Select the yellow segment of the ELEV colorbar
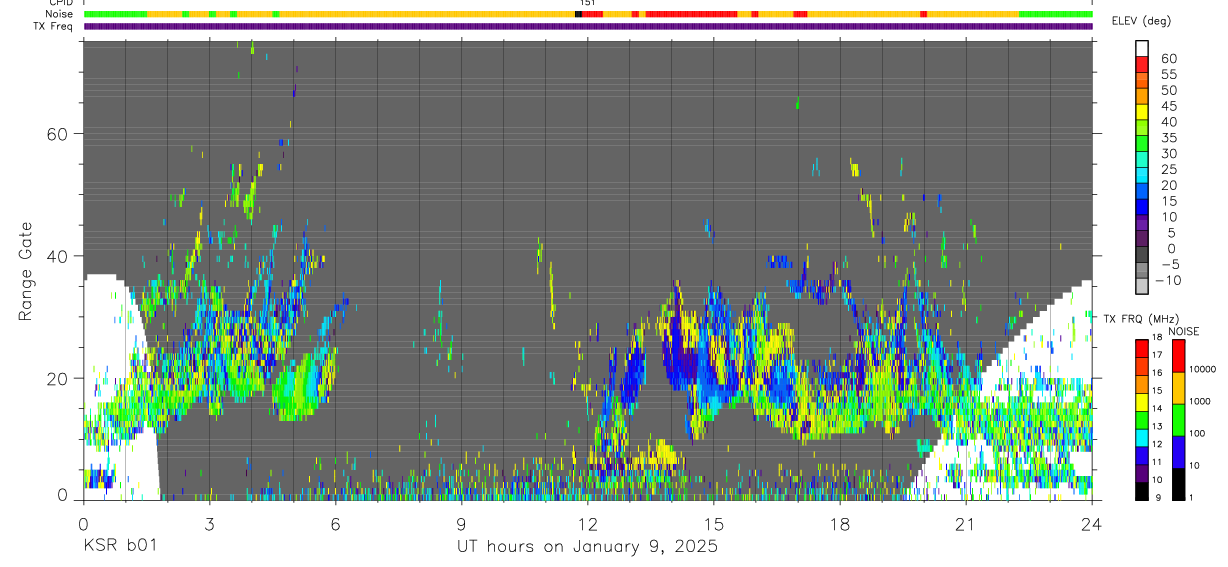 point(1142,113)
